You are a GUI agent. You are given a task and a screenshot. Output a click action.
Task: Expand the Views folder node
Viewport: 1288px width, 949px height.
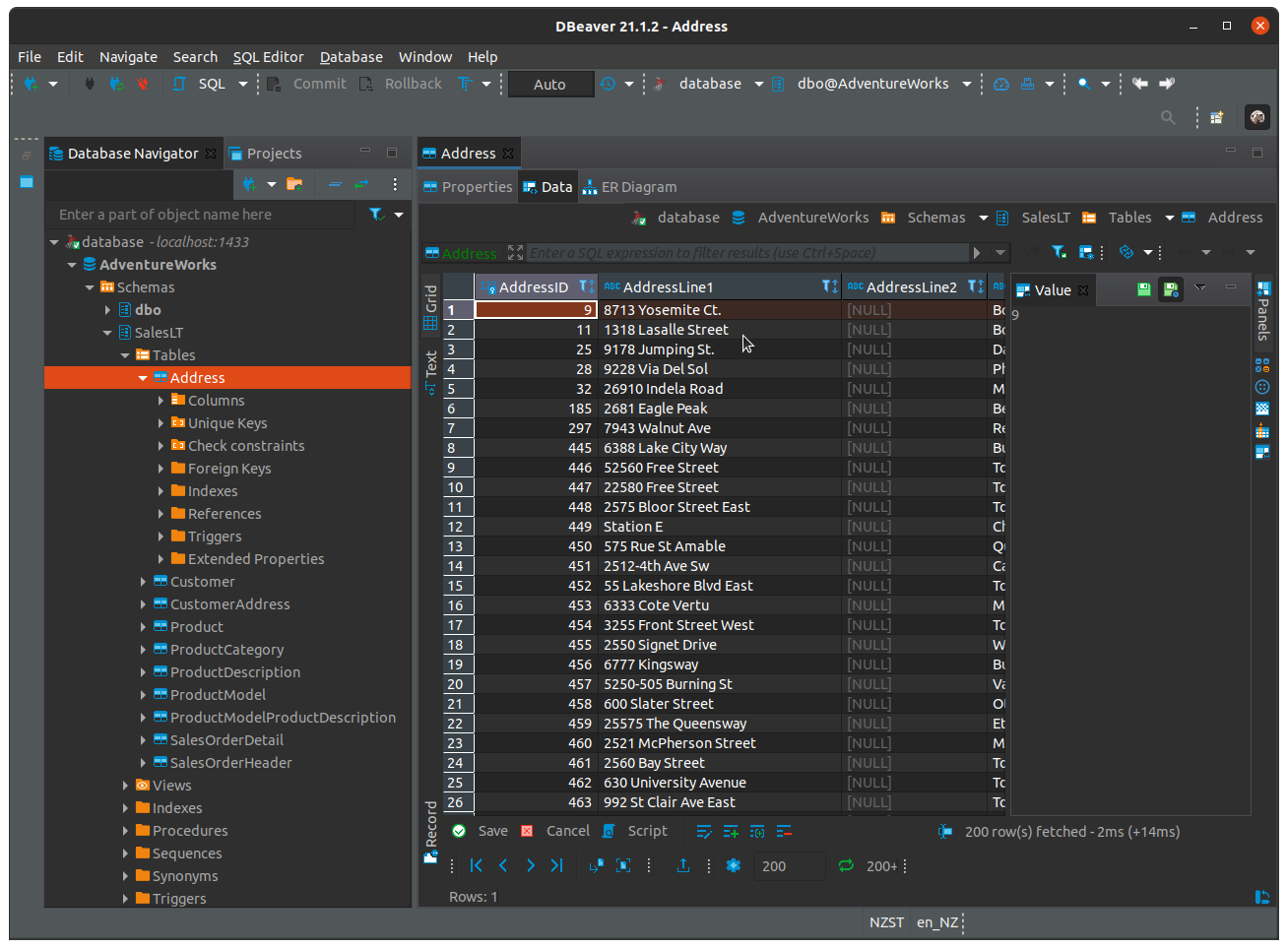point(125,786)
